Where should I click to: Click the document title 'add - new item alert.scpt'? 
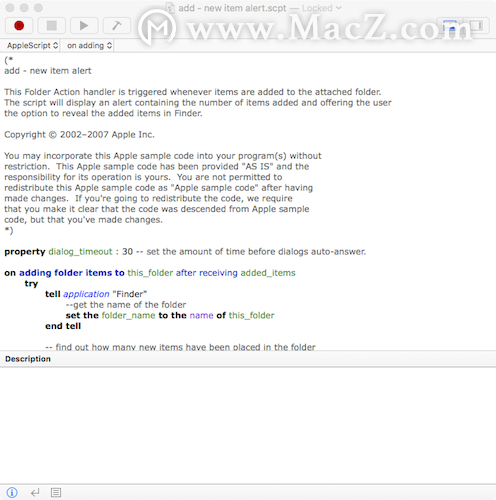(x=232, y=8)
